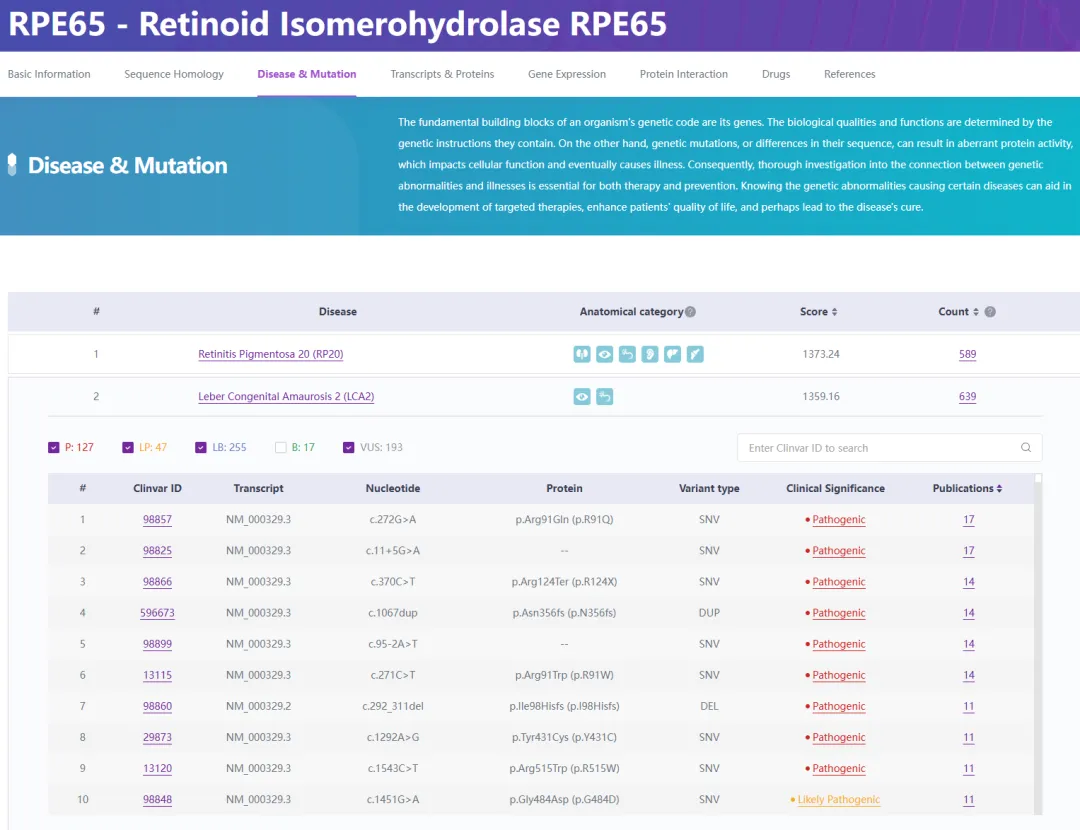Click the ear icon in Retinitis Pigmentosa row

click(650, 354)
